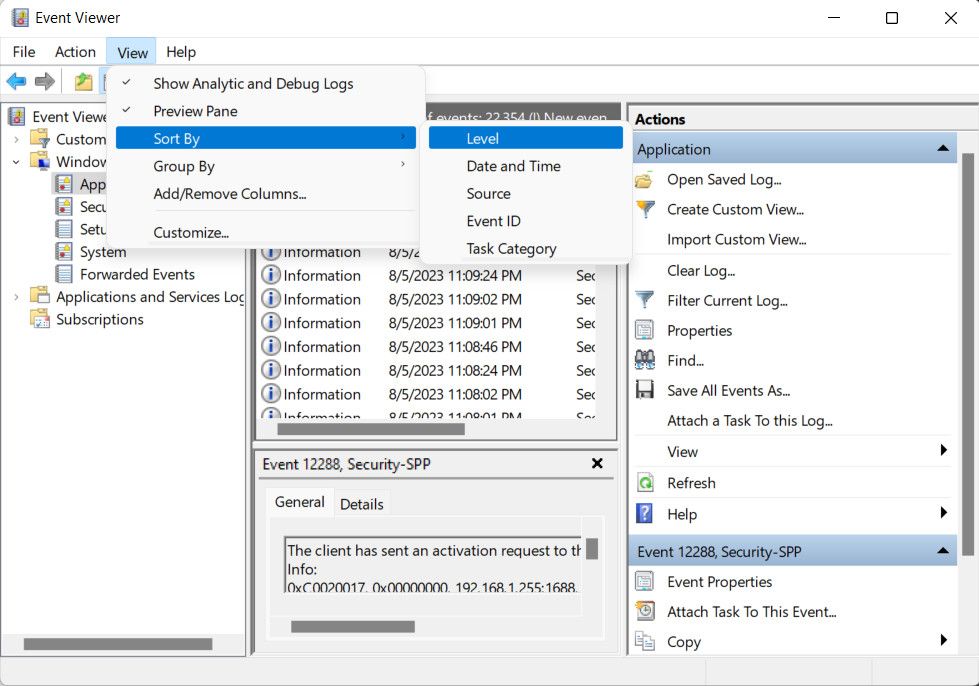
Task: Click the Find binoculars icon
Action: tap(646, 360)
